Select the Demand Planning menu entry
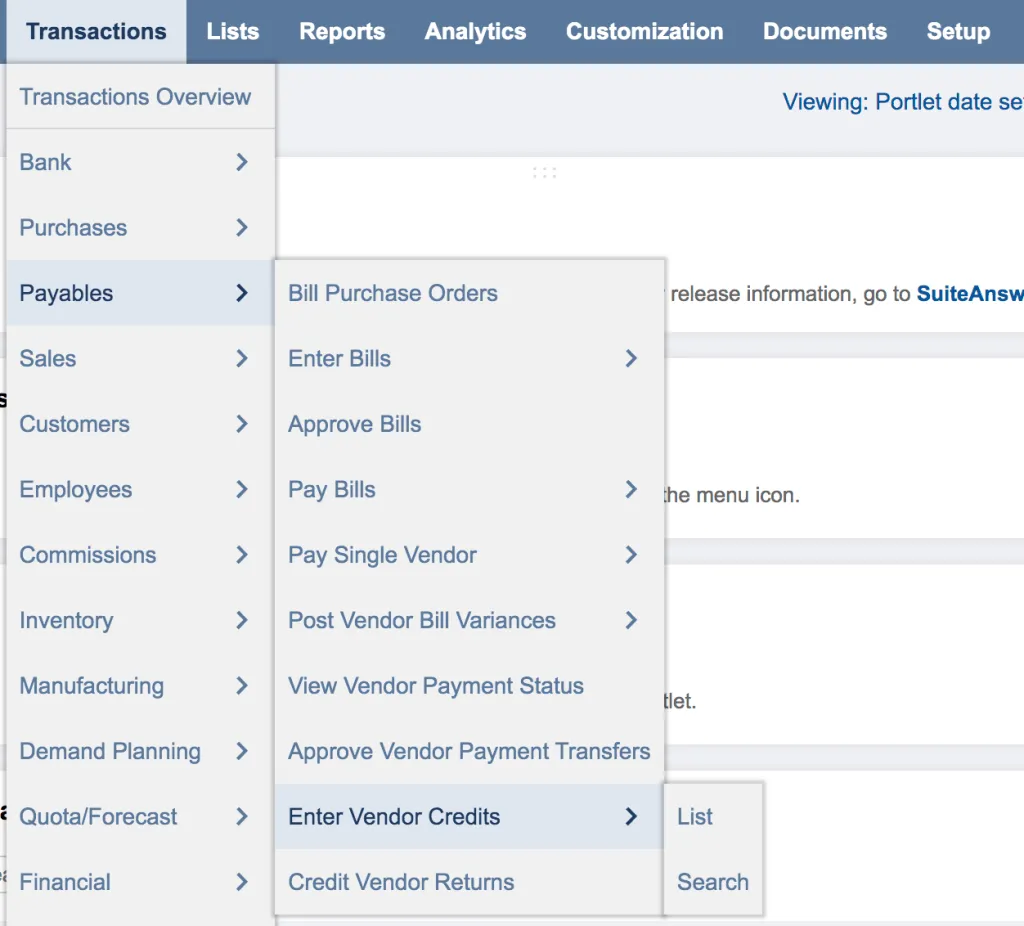Image resolution: width=1024 pixels, height=926 pixels. pyautogui.click(x=140, y=751)
